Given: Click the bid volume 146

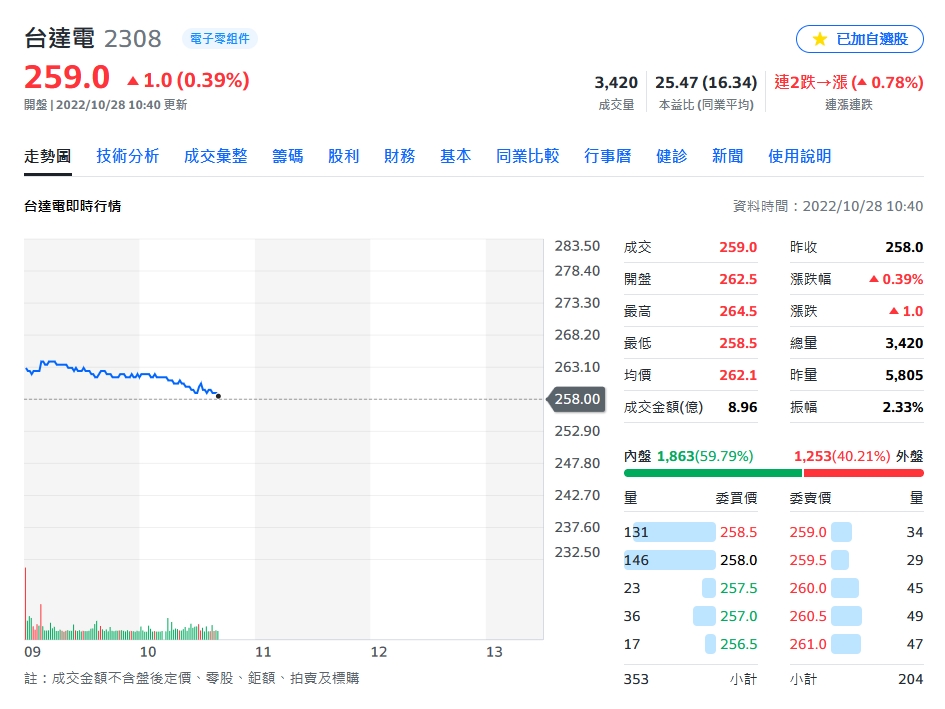Looking at the screenshot, I should 636,560.
